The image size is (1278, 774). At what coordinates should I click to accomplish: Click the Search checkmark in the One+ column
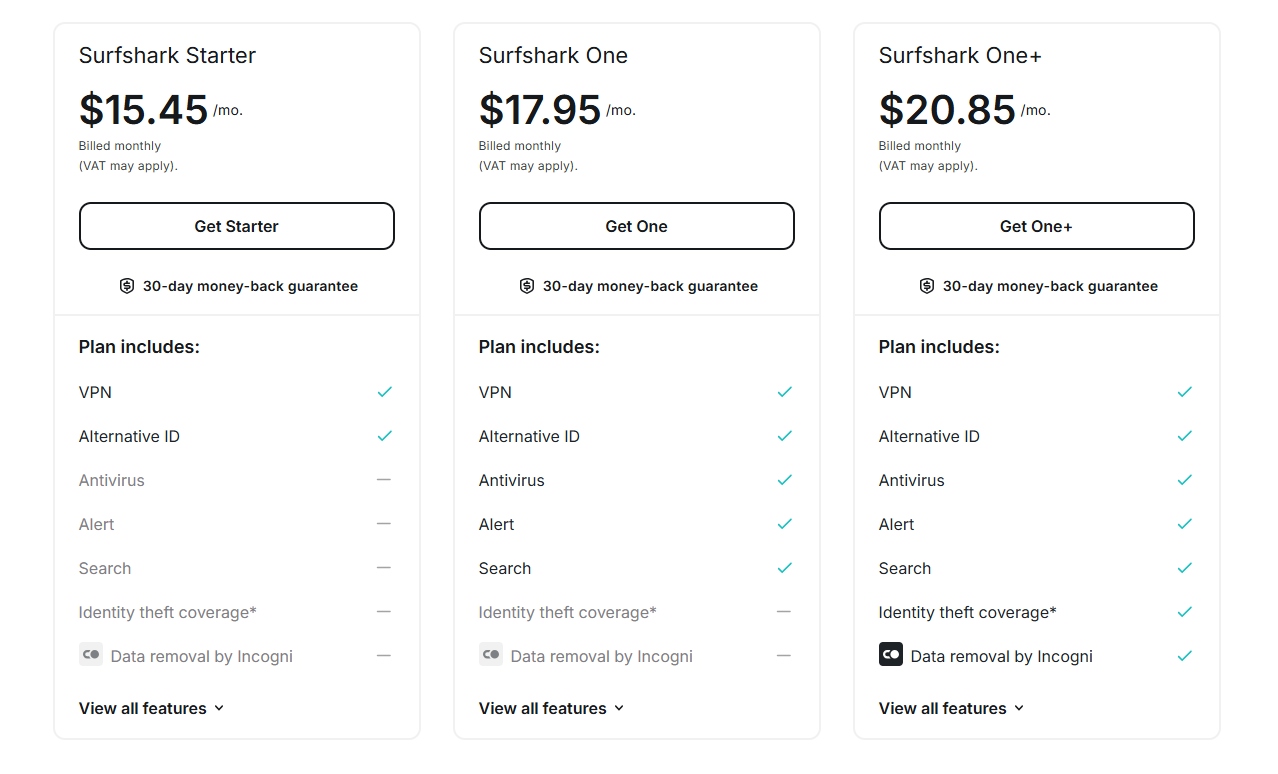coord(1184,568)
